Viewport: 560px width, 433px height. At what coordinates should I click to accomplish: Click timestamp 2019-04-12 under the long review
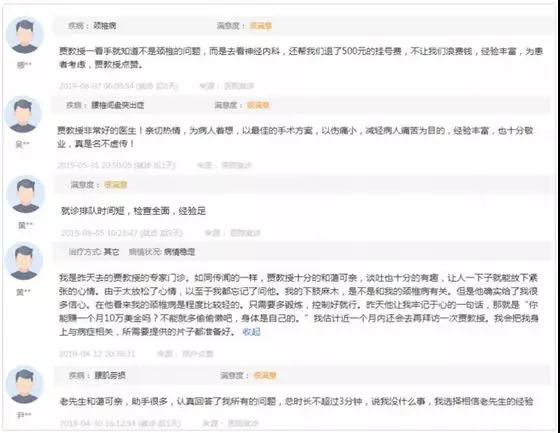pyautogui.click(x=97, y=354)
